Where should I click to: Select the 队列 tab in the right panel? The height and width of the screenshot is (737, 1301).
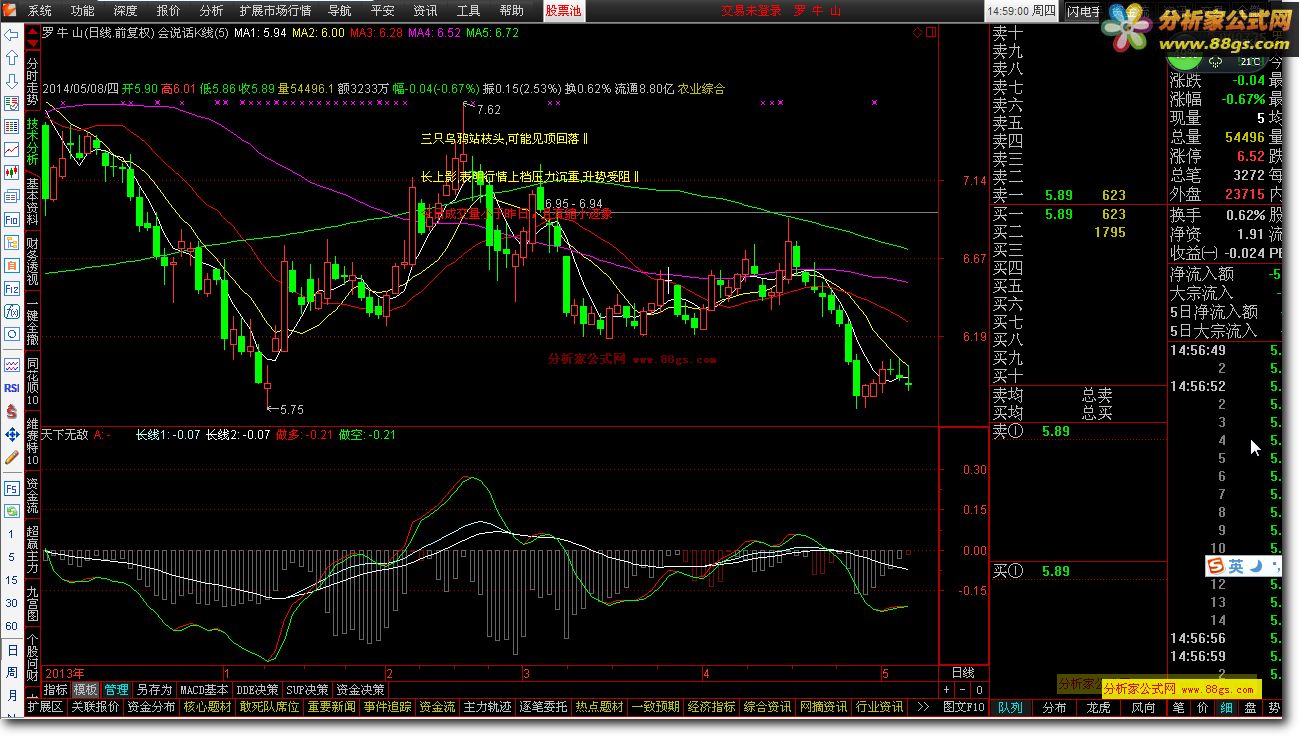point(1010,707)
